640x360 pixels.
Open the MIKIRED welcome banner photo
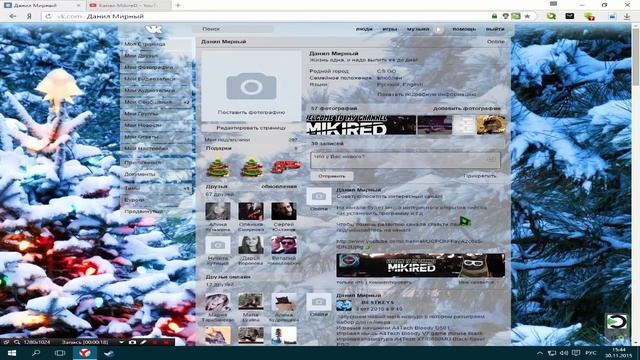click(x=361, y=124)
